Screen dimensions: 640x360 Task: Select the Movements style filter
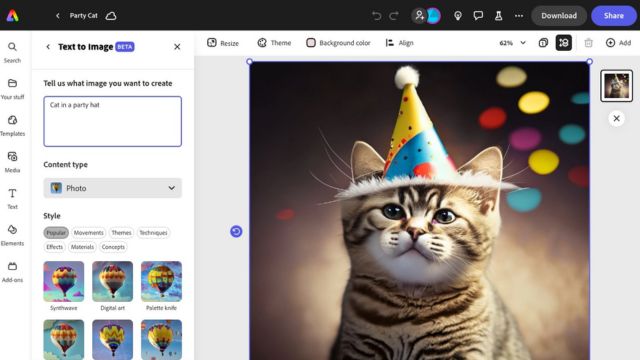click(89, 233)
